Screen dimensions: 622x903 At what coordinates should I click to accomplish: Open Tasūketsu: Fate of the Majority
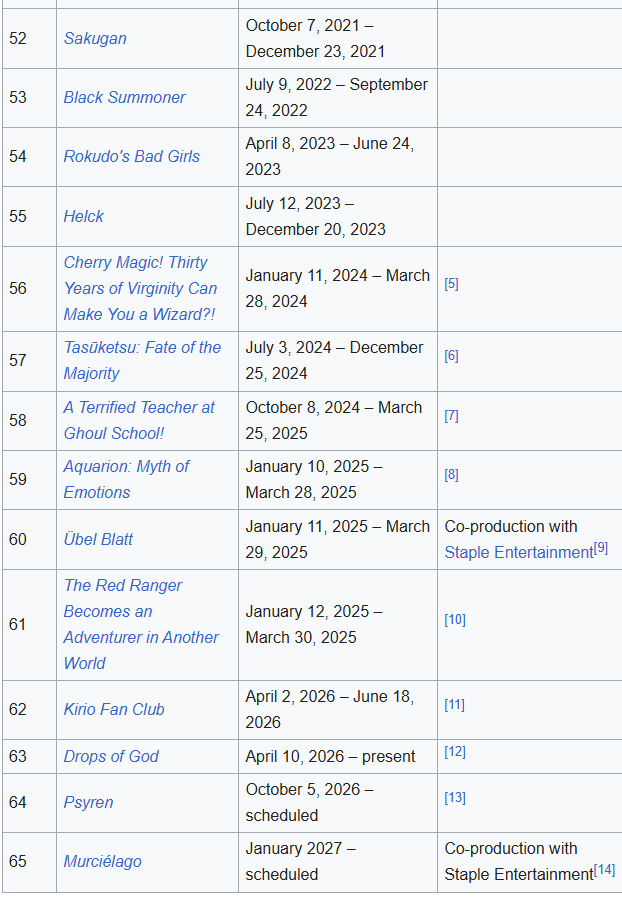(x=142, y=361)
